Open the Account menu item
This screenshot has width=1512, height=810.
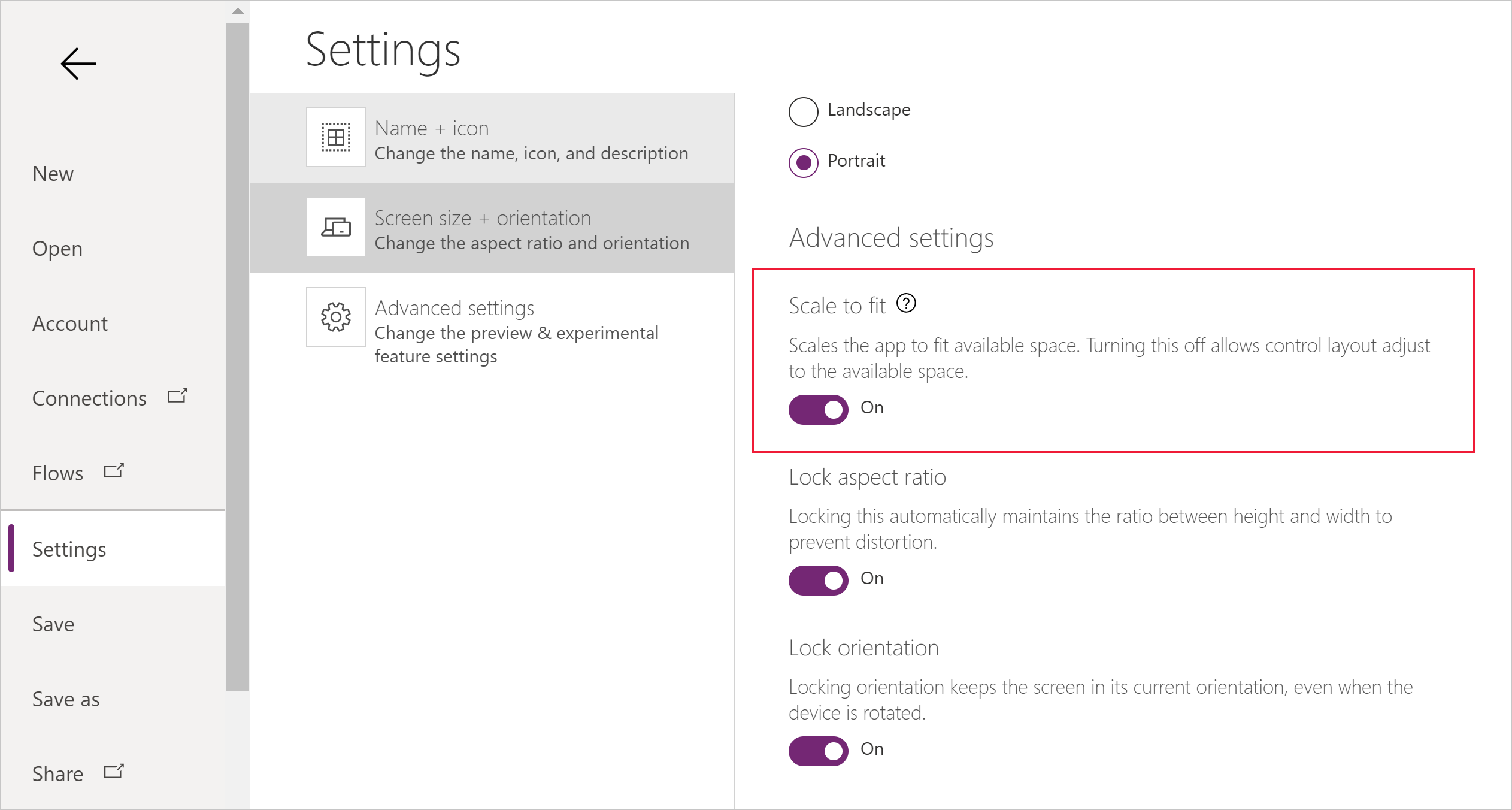[x=69, y=322]
